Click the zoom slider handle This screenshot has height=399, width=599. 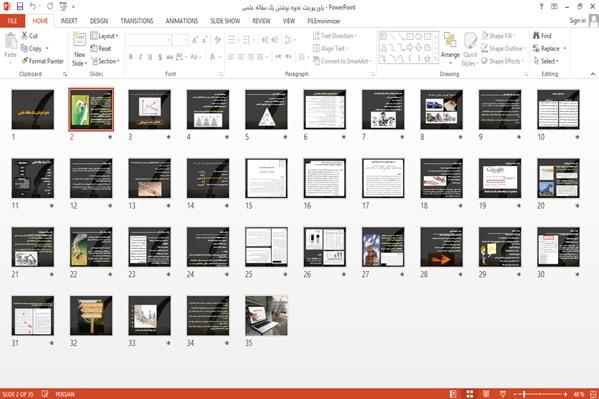(x=524, y=394)
